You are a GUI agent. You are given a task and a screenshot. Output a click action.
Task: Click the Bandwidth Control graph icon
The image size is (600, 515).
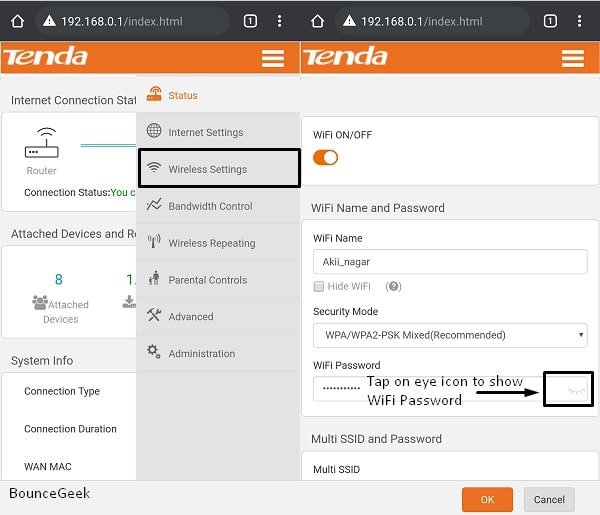pos(154,204)
